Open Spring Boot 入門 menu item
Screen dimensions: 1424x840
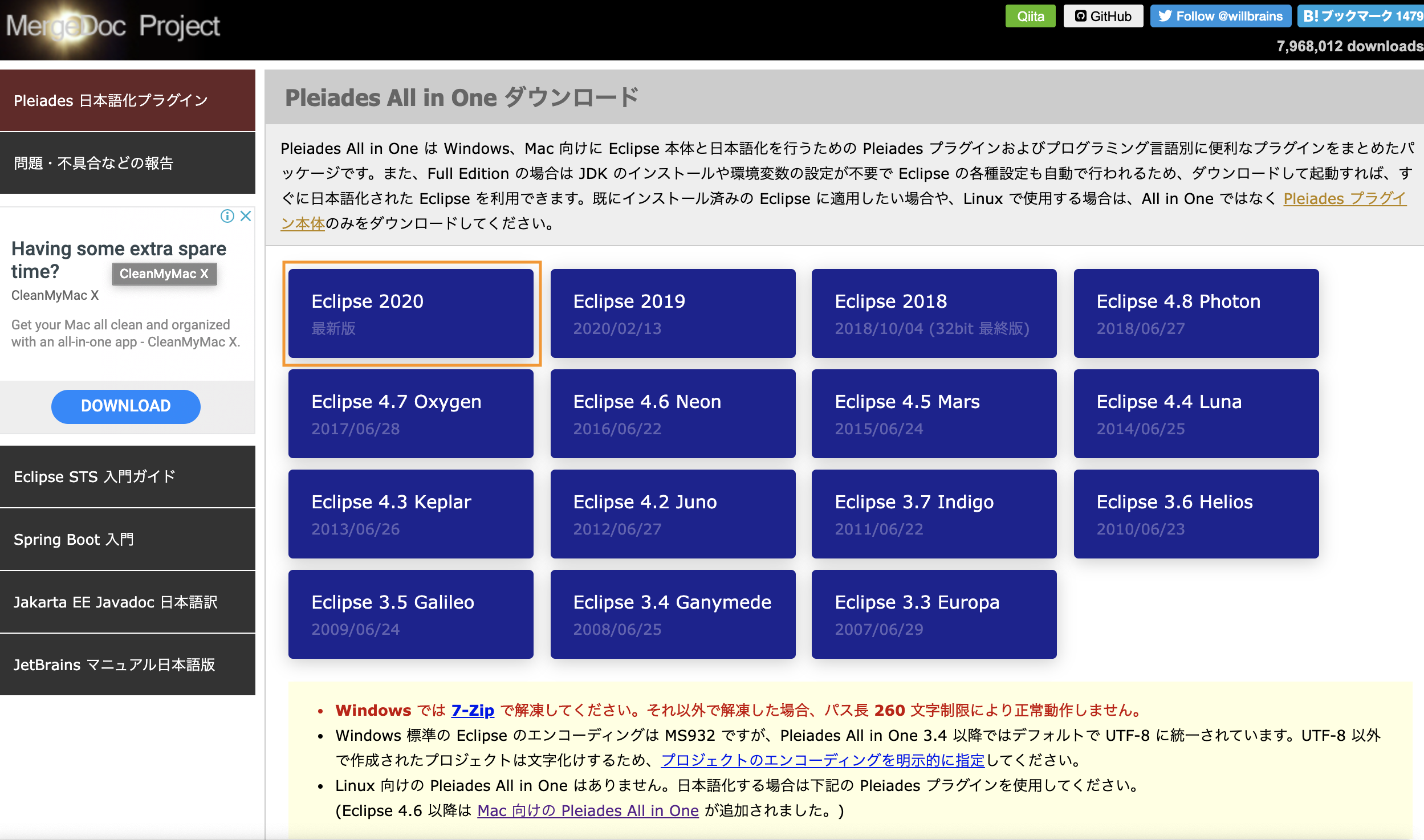pos(128,539)
